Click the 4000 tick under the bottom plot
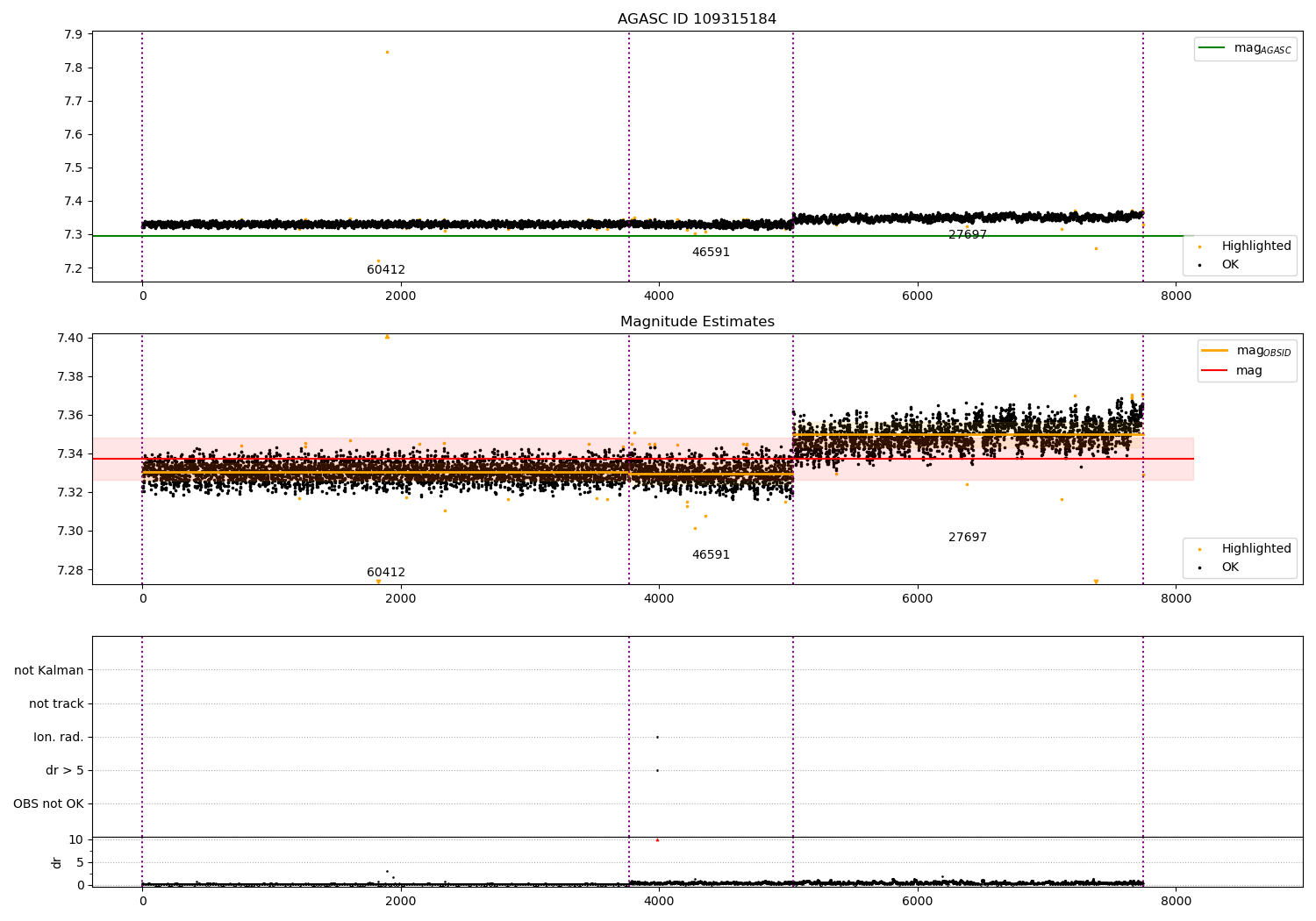The height and width of the screenshot is (921, 1316). click(659, 900)
